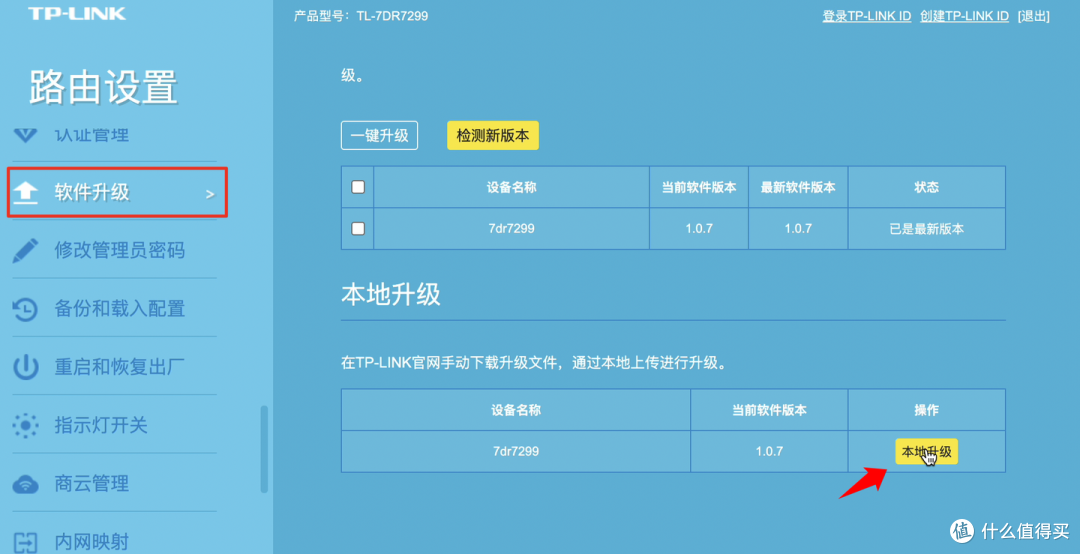Image resolution: width=1080 pixels, height=554 pixels.
Task: Click the light icon for 指示灯开关
Action: point(25,425)
